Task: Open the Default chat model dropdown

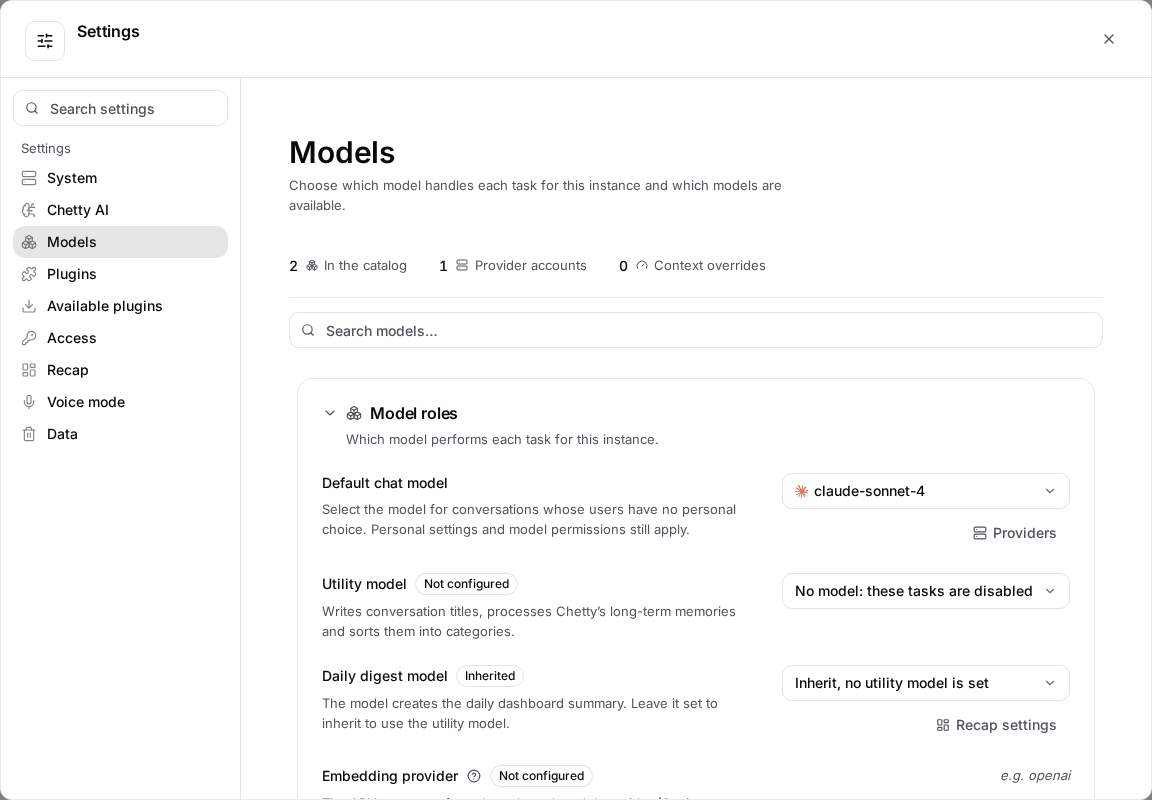Action: pyautogui.click(x=925, y=491)
